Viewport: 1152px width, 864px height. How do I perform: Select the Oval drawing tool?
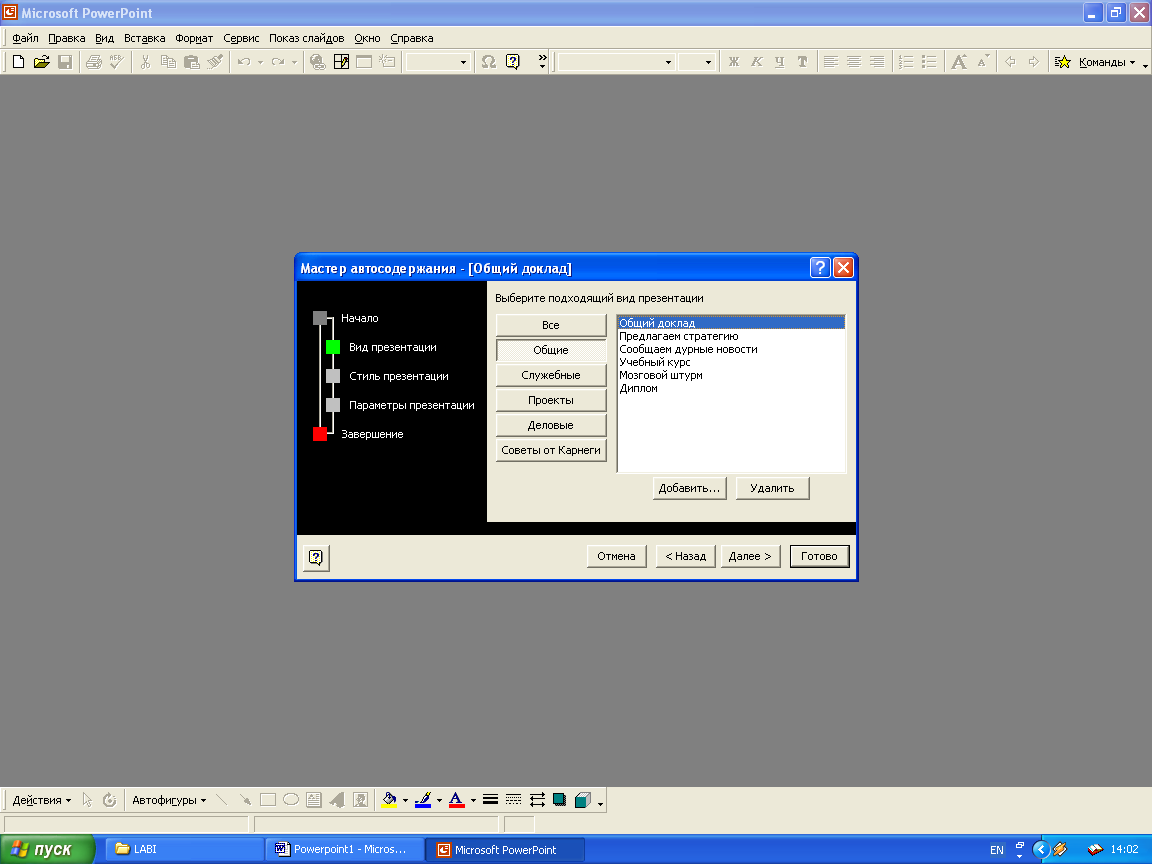[291, 800]
